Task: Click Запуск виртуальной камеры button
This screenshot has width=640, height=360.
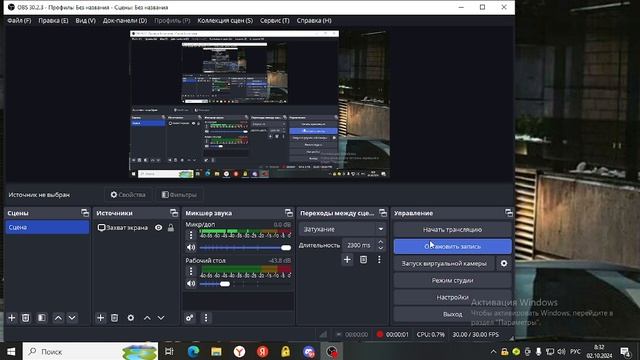Action: point(444,264)
